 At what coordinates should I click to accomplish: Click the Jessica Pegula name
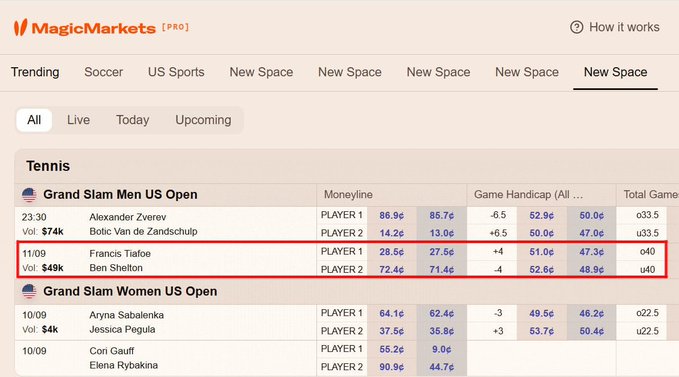122,329
